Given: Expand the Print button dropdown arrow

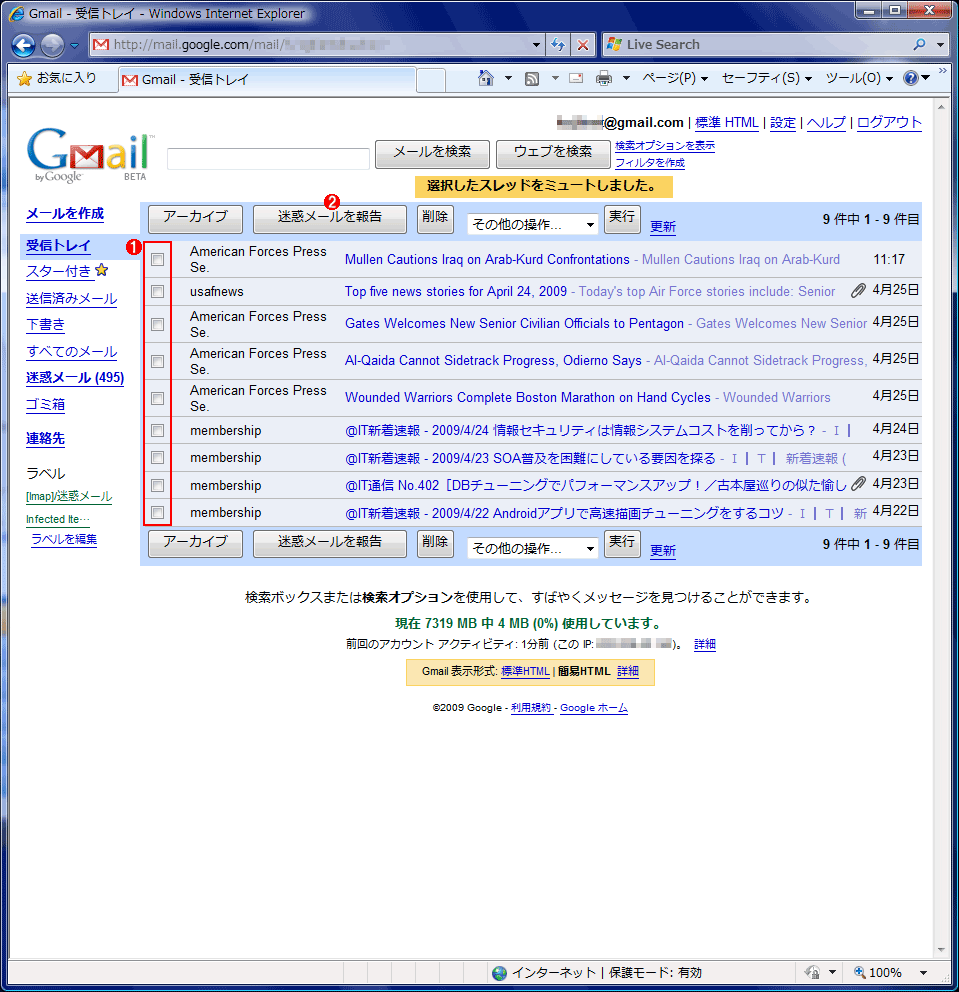Looking at the screenshot, I should pos(626,78).
